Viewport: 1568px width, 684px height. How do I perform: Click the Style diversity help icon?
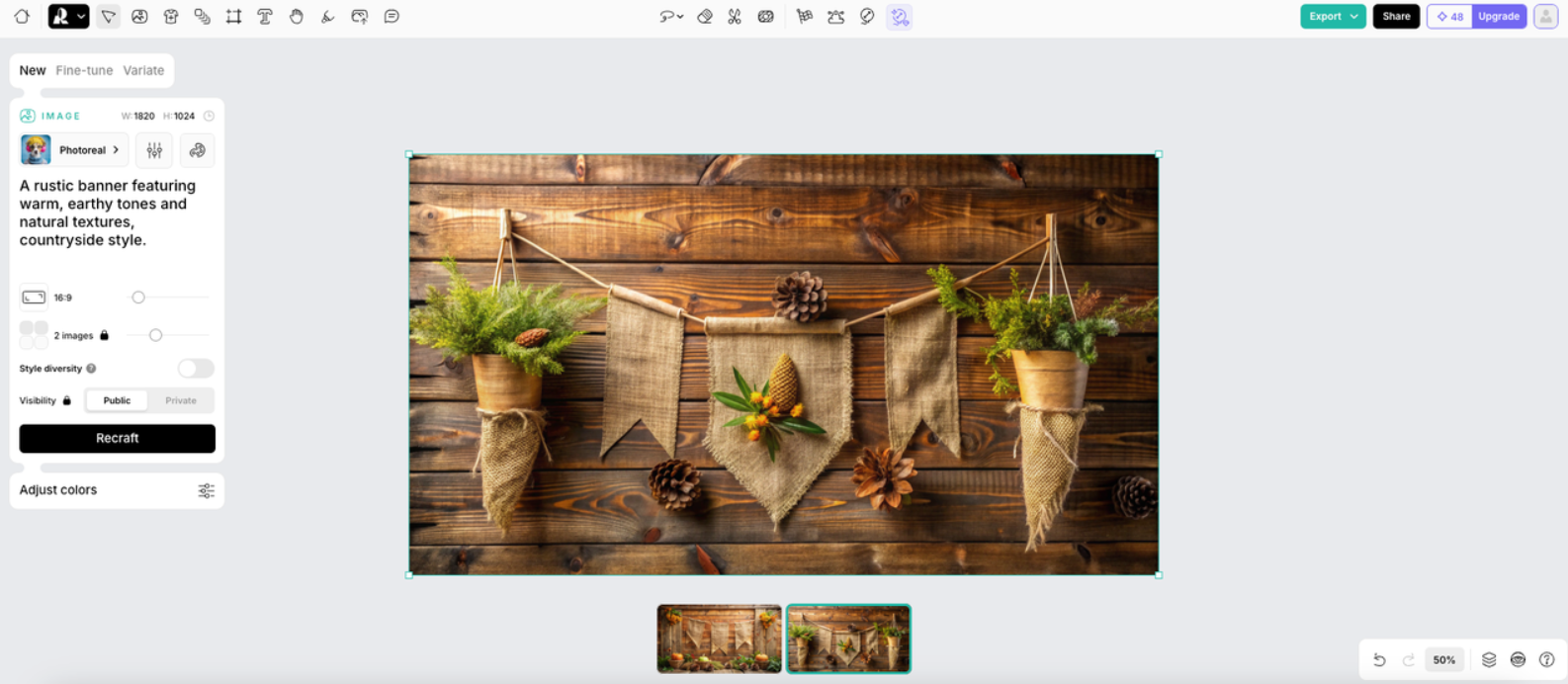coord(91,369)
